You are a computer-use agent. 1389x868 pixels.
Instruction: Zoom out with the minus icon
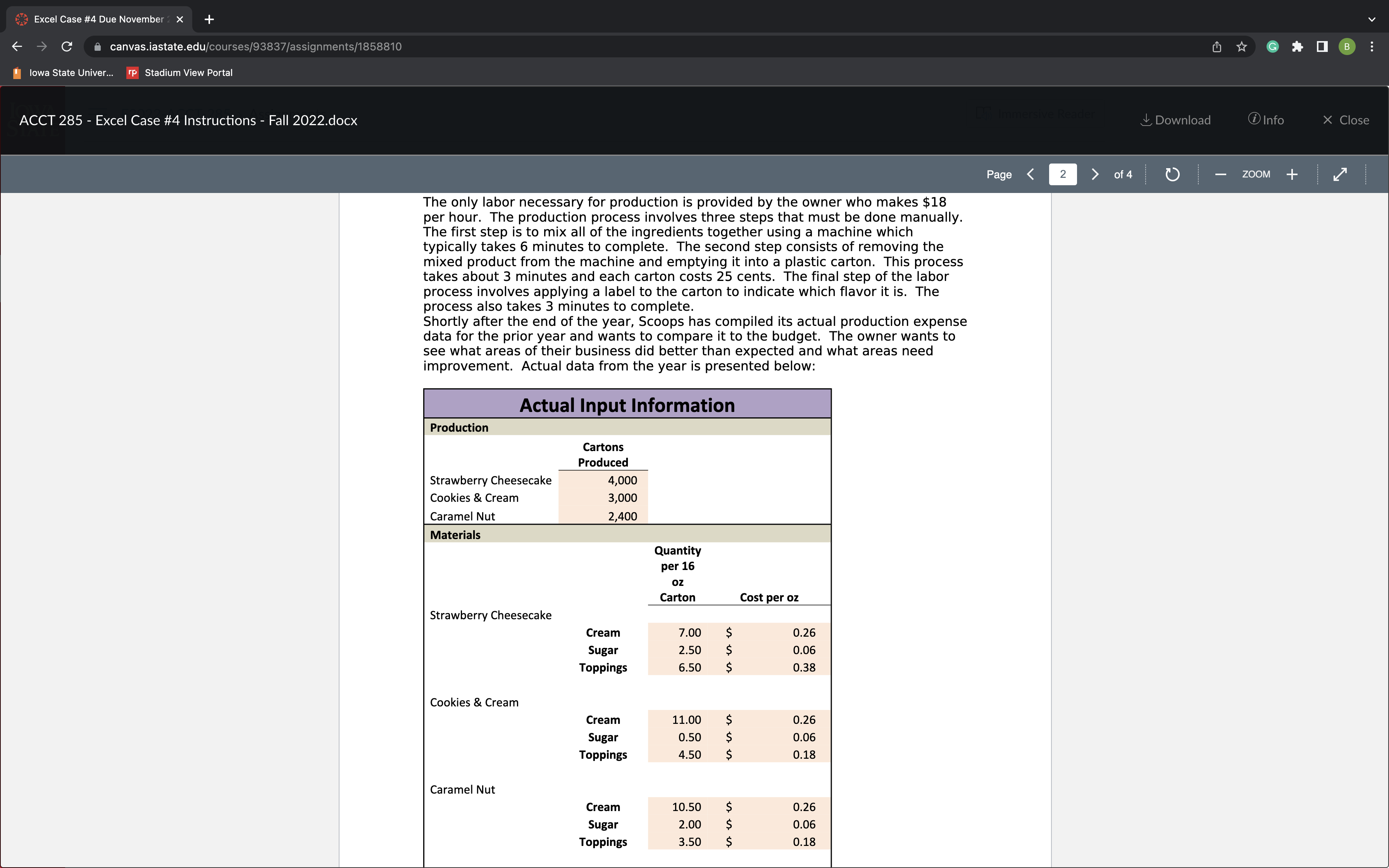(x=1220, y=174)
